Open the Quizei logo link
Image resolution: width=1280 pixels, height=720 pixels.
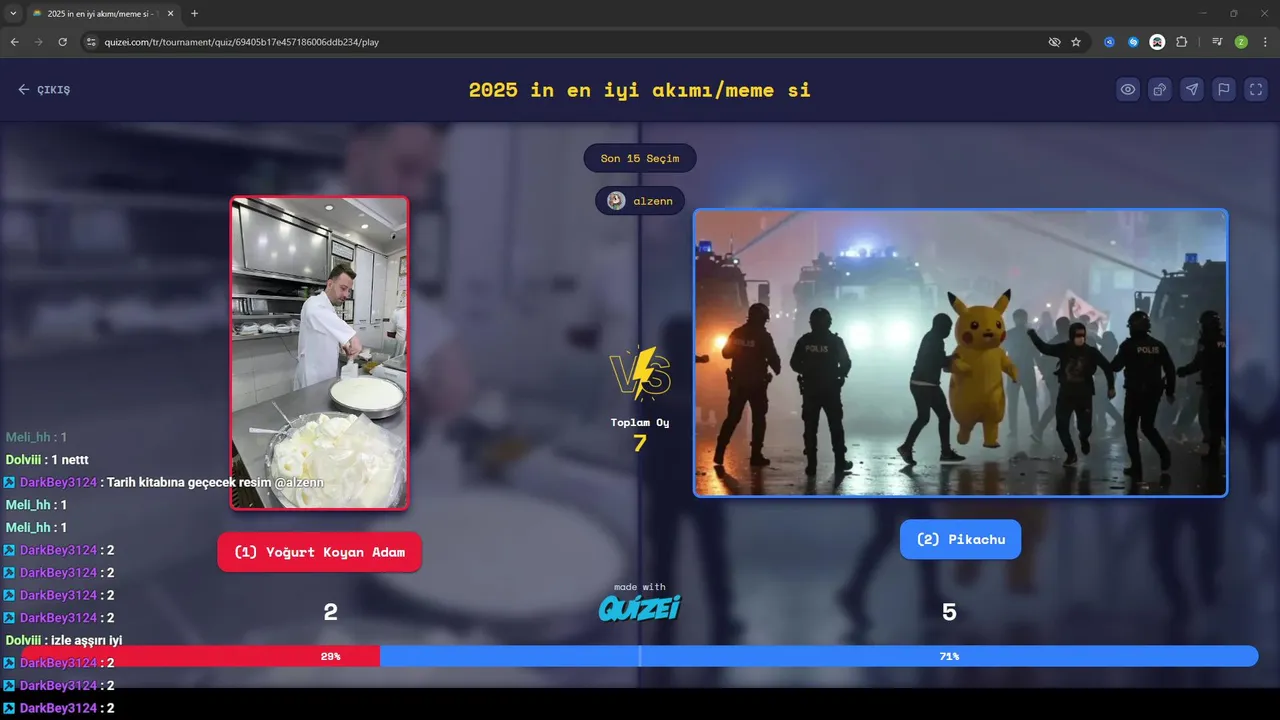[x=640, y=607]
